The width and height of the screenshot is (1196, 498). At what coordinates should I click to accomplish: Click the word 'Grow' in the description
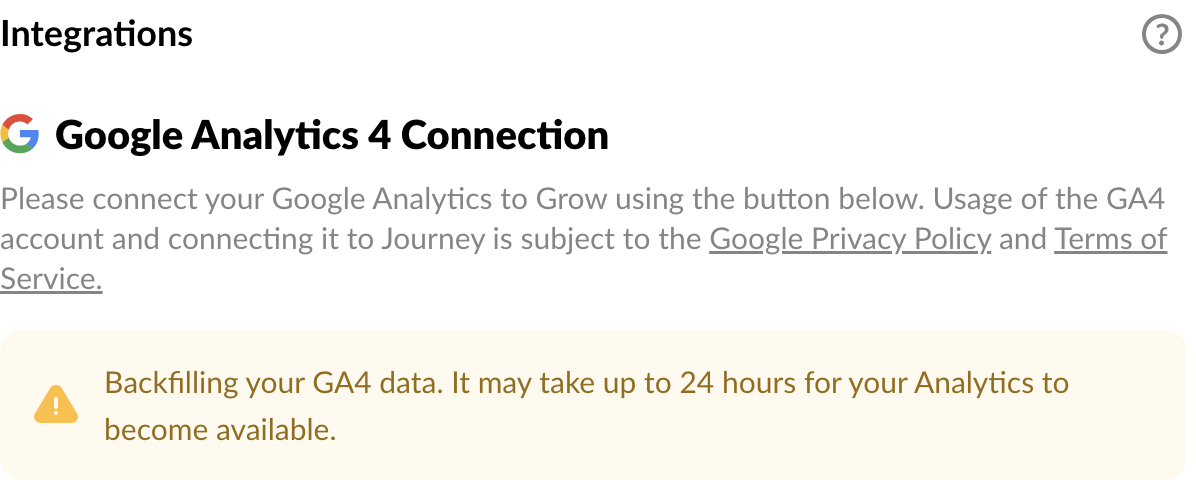pos(571,198)
